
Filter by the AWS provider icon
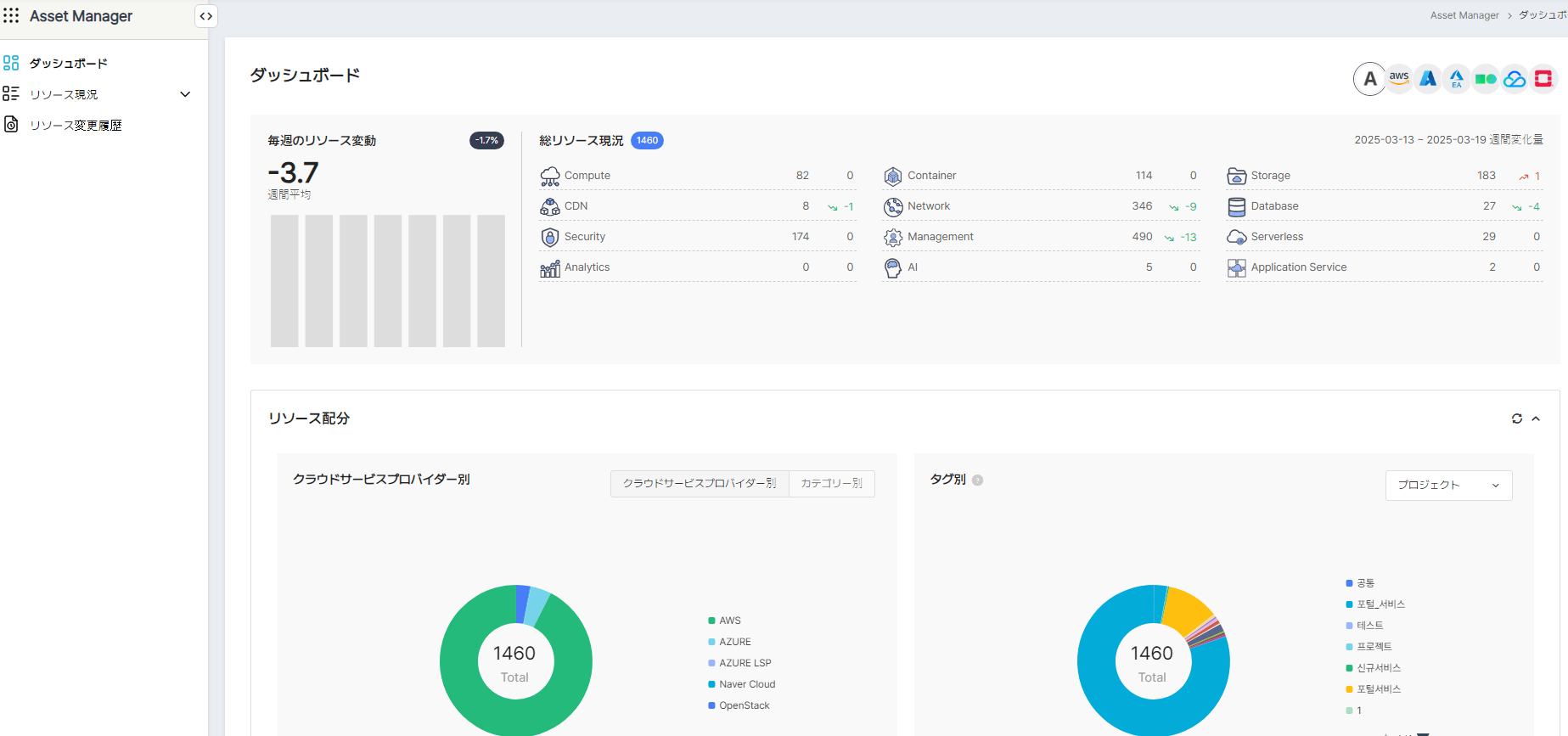1399,79
